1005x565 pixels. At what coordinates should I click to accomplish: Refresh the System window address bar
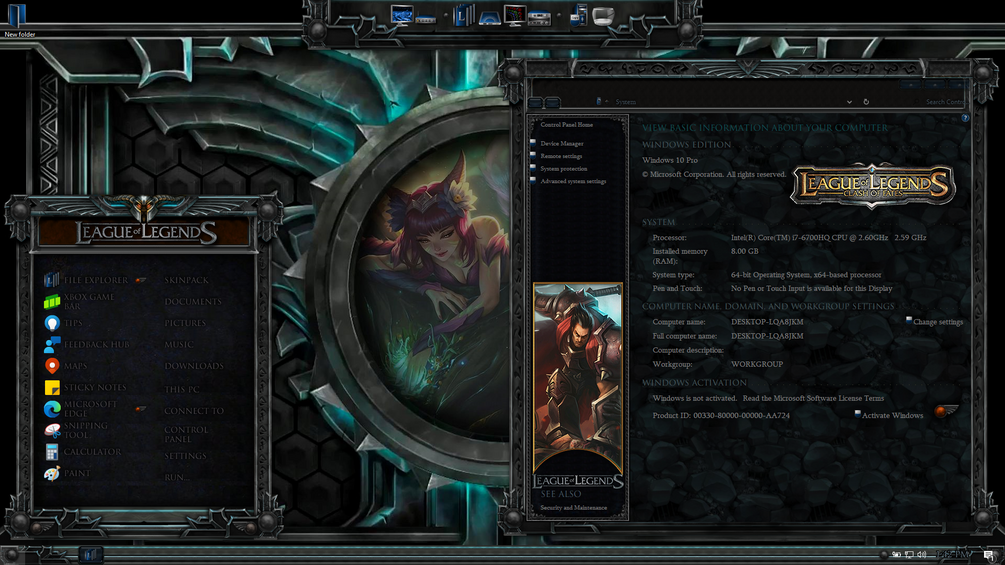click(x=866, y=102)
